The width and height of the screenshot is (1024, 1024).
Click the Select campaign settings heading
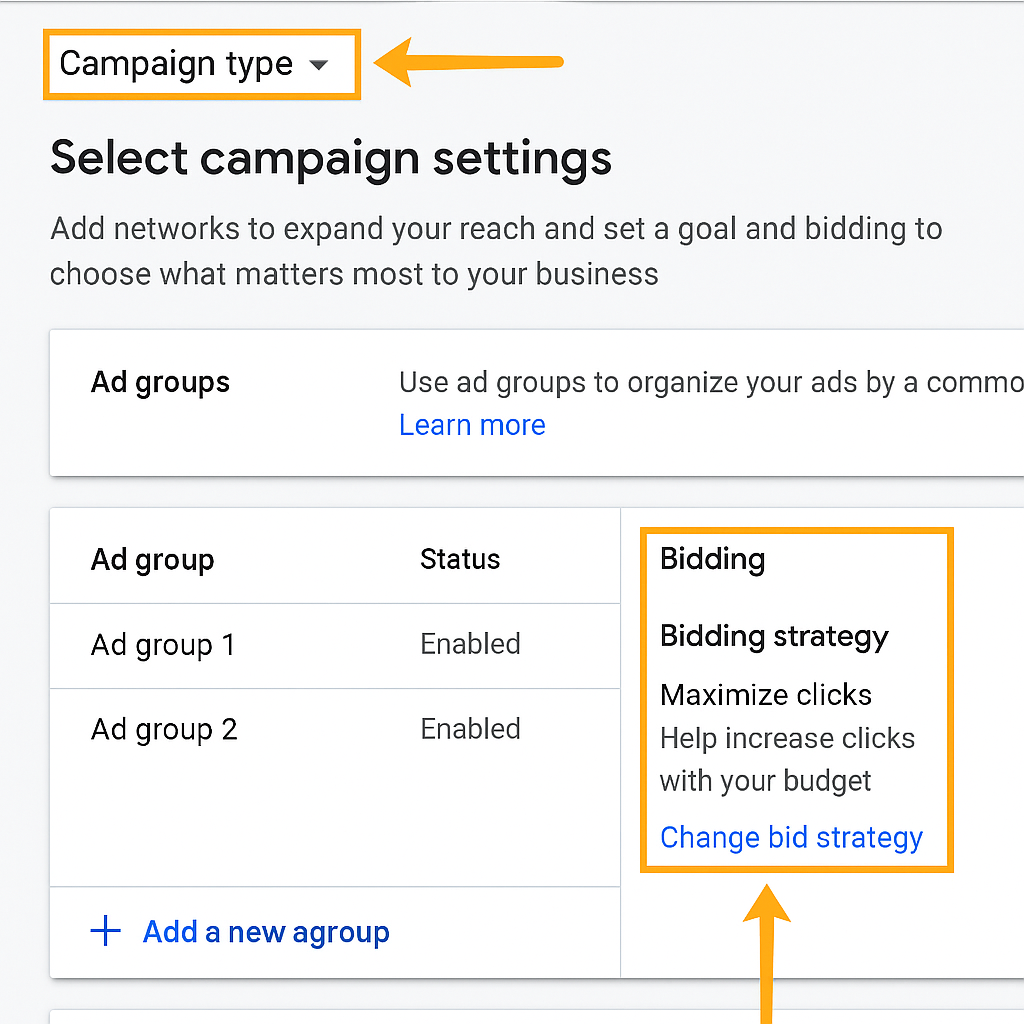click(x=330, y=158)
